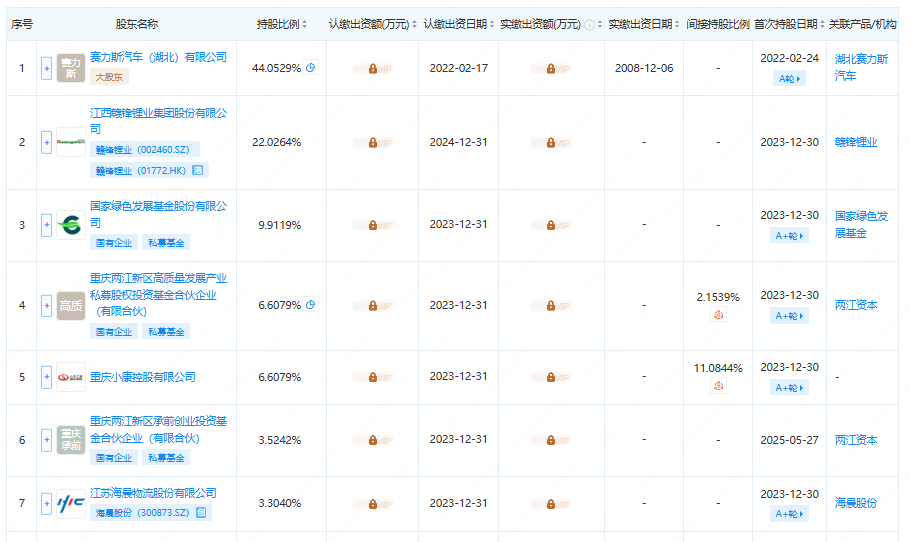
Task: Click the A轮 tag under 2022-02-24
Action: click(789, 78)
